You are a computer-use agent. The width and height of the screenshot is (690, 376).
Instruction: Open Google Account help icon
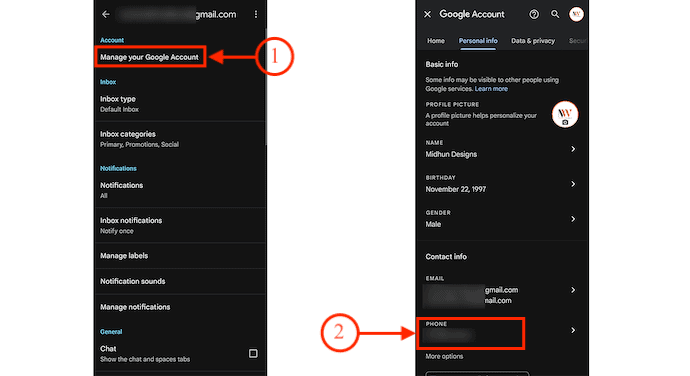tap(534, 15)
